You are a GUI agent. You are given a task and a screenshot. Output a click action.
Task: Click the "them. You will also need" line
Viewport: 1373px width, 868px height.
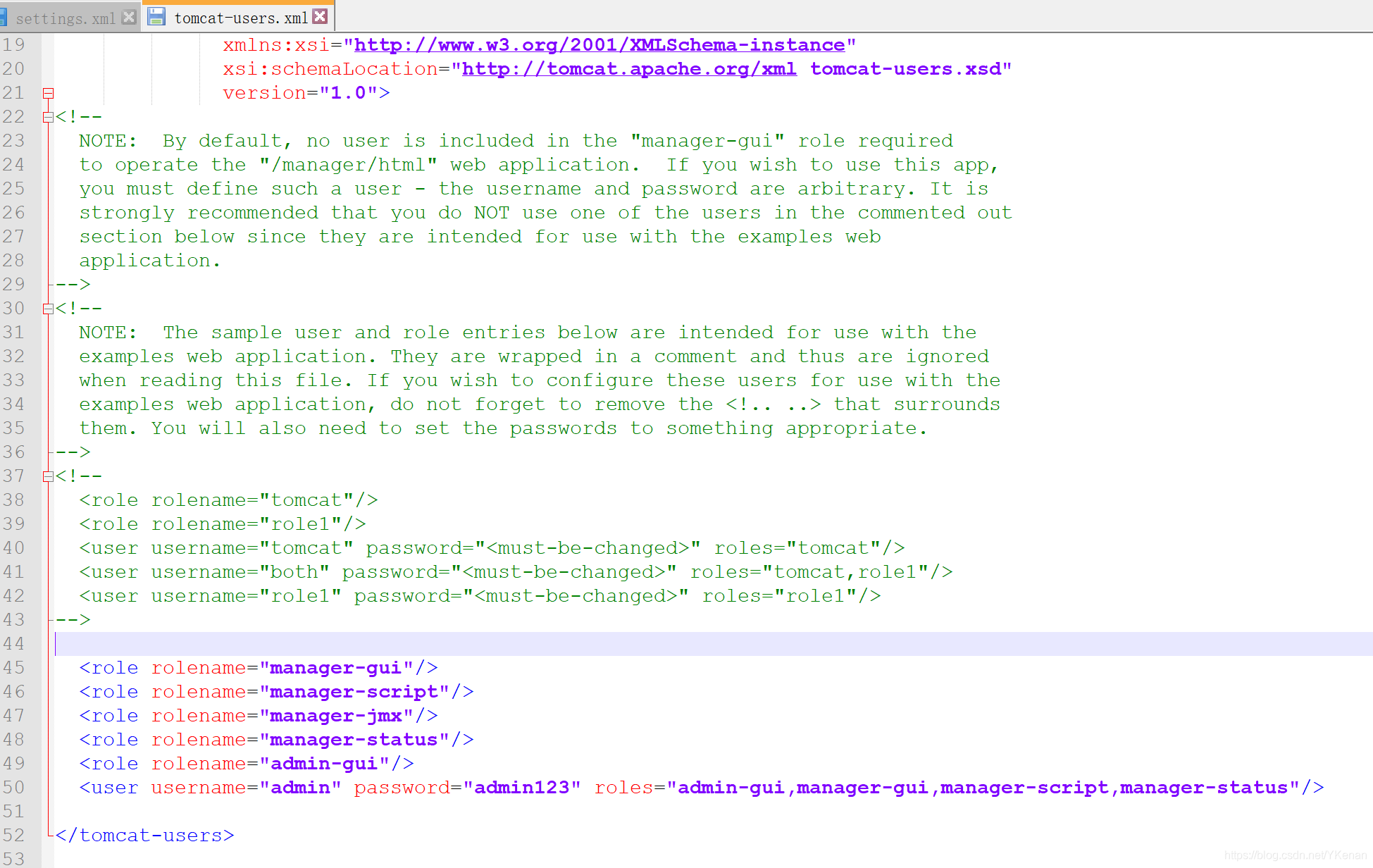pos(504,428)
